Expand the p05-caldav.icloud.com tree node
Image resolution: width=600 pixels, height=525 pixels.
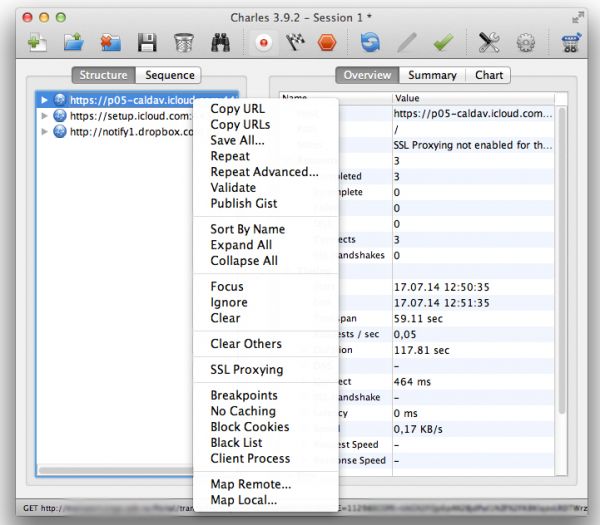coord(44,100)
